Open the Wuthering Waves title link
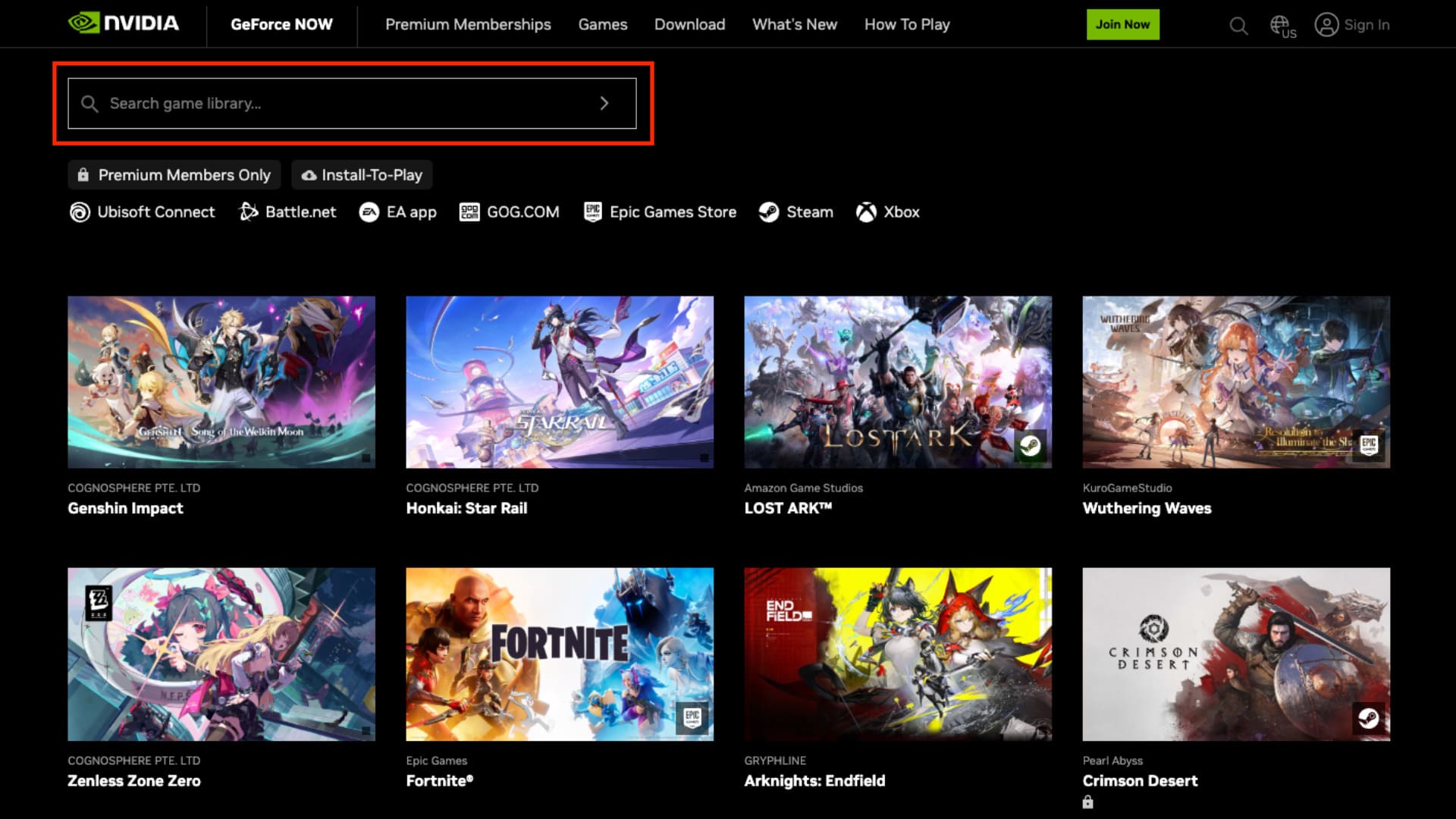This screenshot has height=819, width=1456. coord(1147,508)
